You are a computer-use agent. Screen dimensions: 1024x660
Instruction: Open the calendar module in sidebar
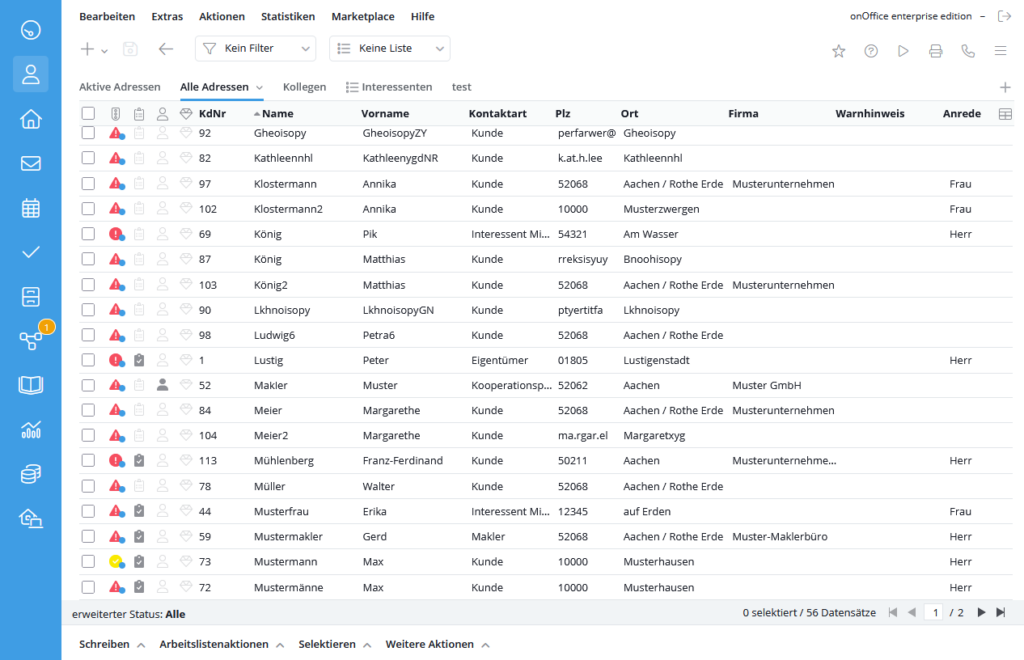click(30, 208)
